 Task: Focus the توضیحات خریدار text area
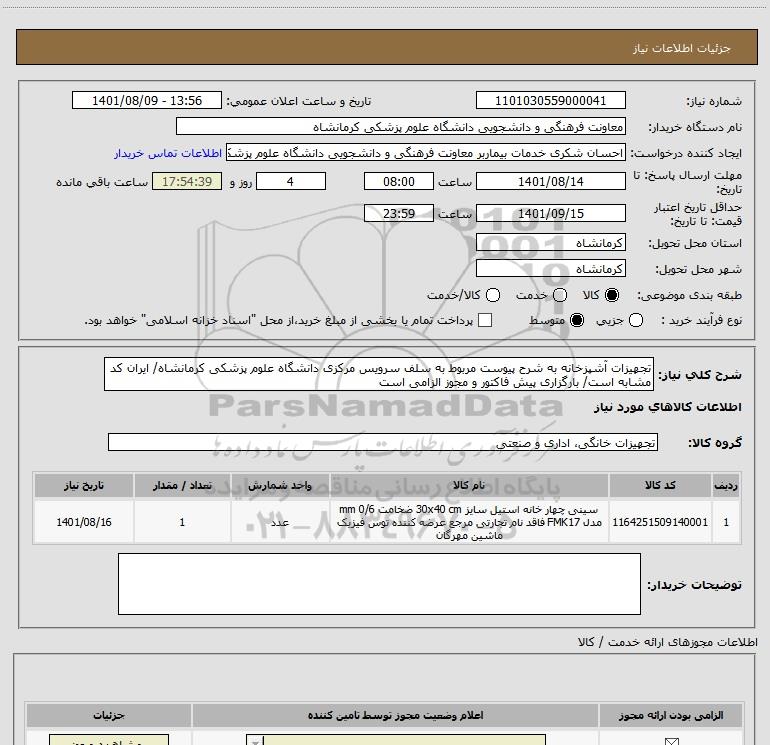[379, 584]
